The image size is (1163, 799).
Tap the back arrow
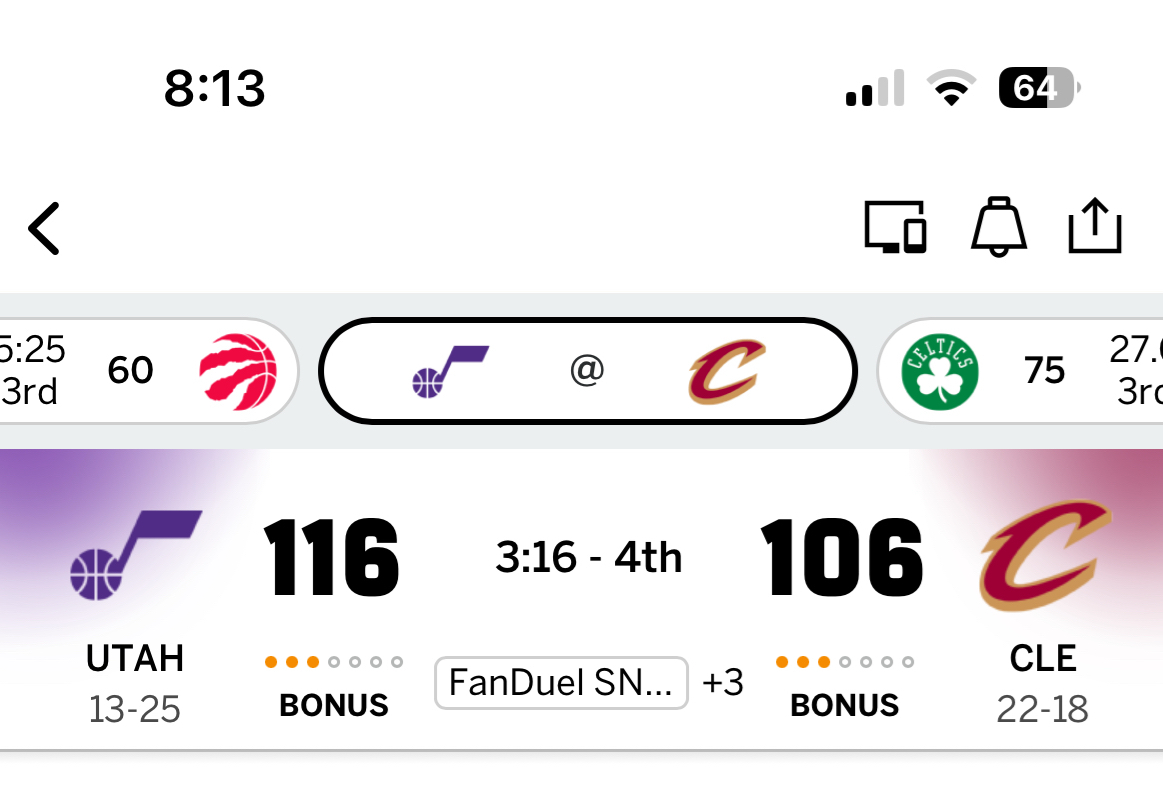tap(44, 229)
